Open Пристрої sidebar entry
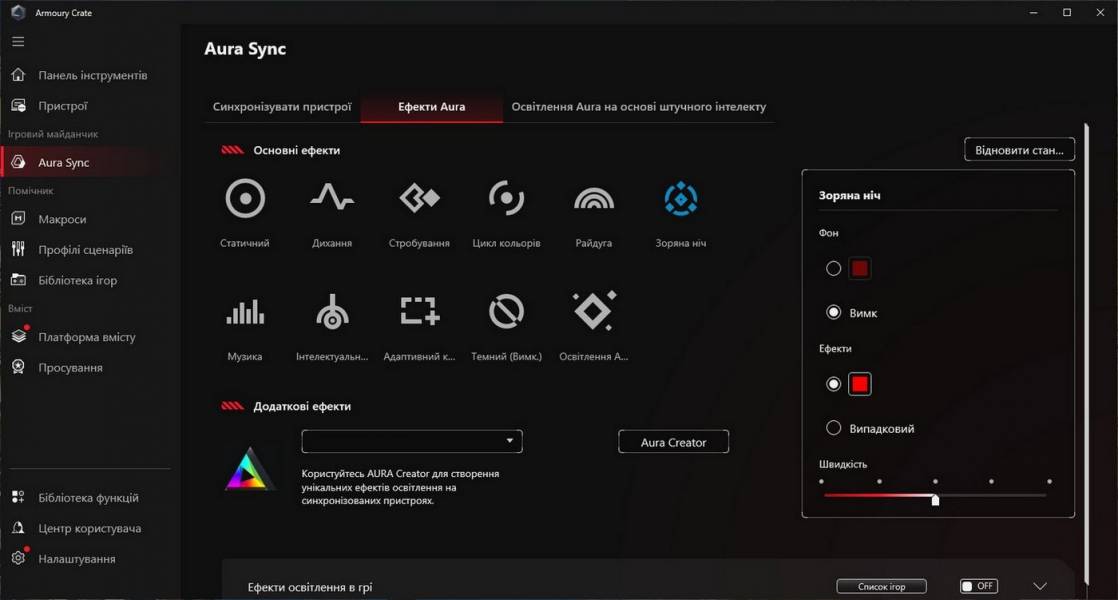Viewport: 1118px width, 600px height. coord(63,106)
